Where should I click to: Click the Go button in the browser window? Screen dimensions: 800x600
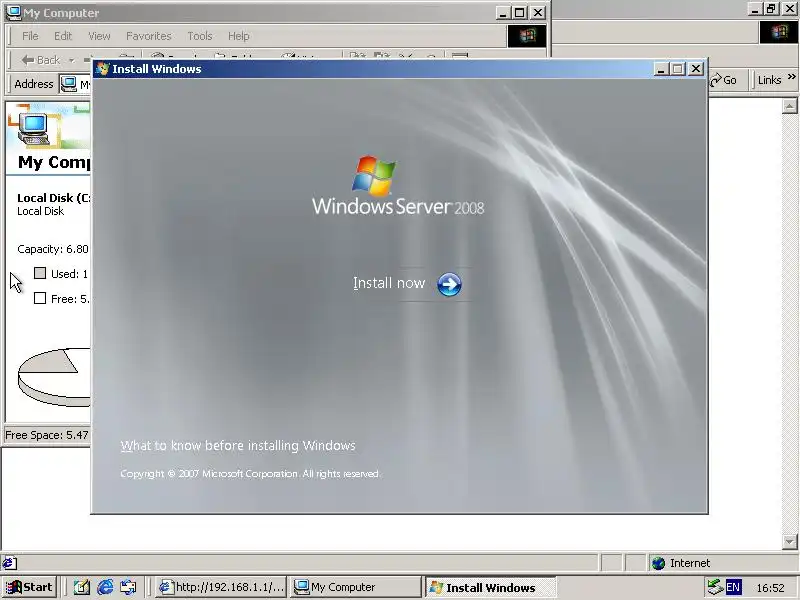tap(723, 80)
